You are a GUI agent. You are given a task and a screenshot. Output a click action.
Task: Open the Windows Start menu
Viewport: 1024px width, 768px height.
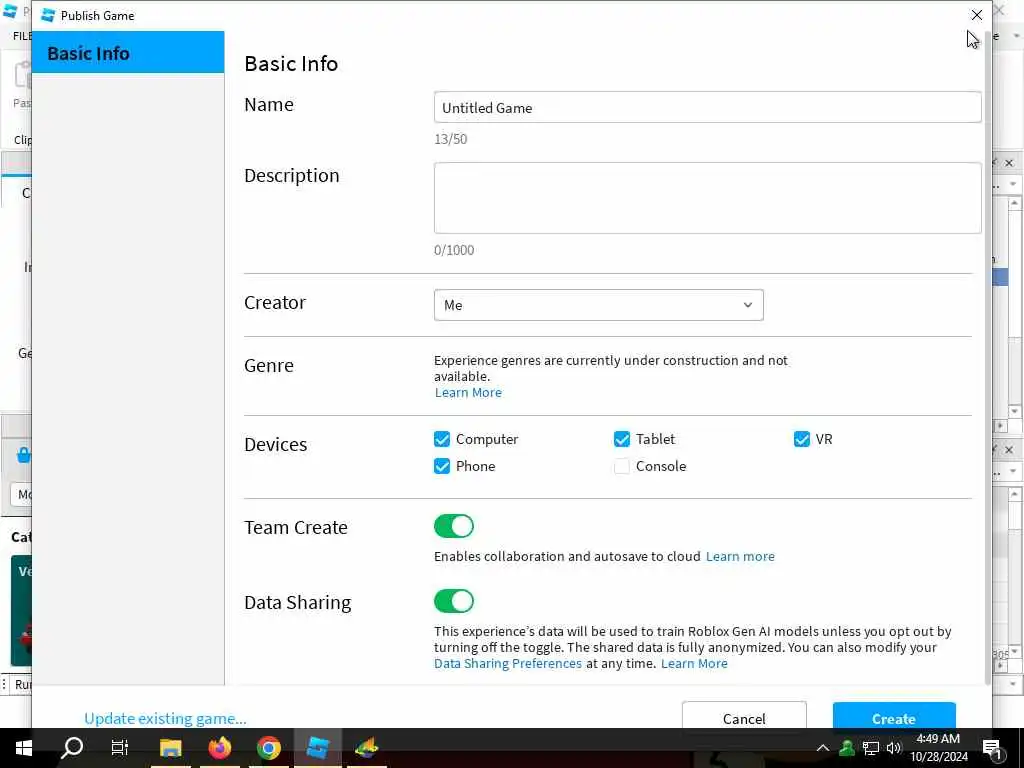coord(24,747)
